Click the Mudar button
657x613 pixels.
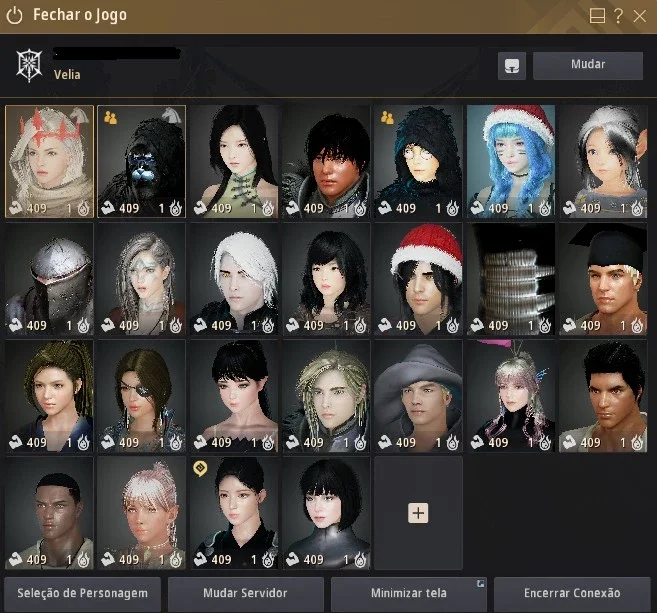point(588,66)
